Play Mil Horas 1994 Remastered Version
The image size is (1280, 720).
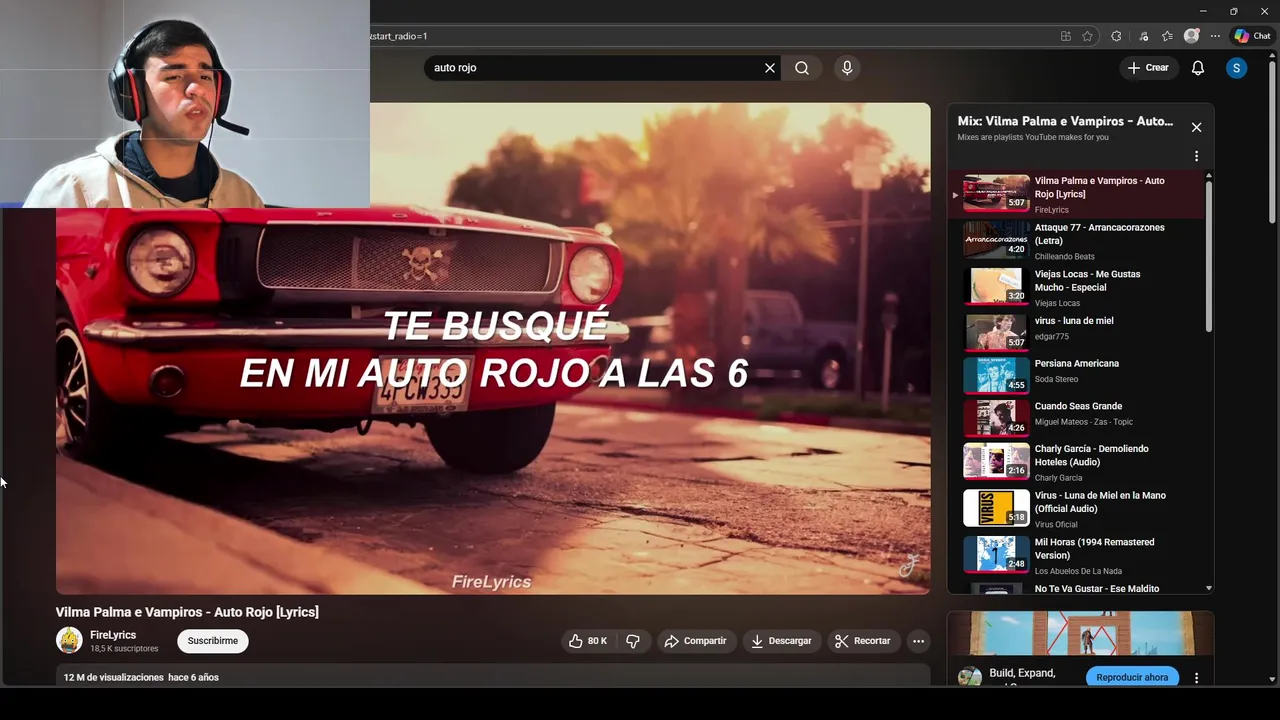1077,556
